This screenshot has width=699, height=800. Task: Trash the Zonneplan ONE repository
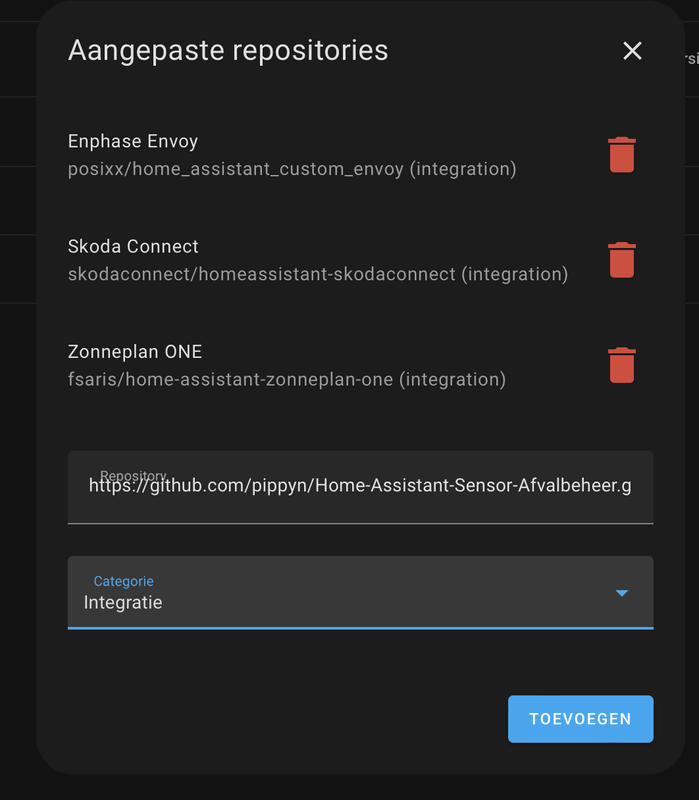pyautogui.click(x=622, y=365)
